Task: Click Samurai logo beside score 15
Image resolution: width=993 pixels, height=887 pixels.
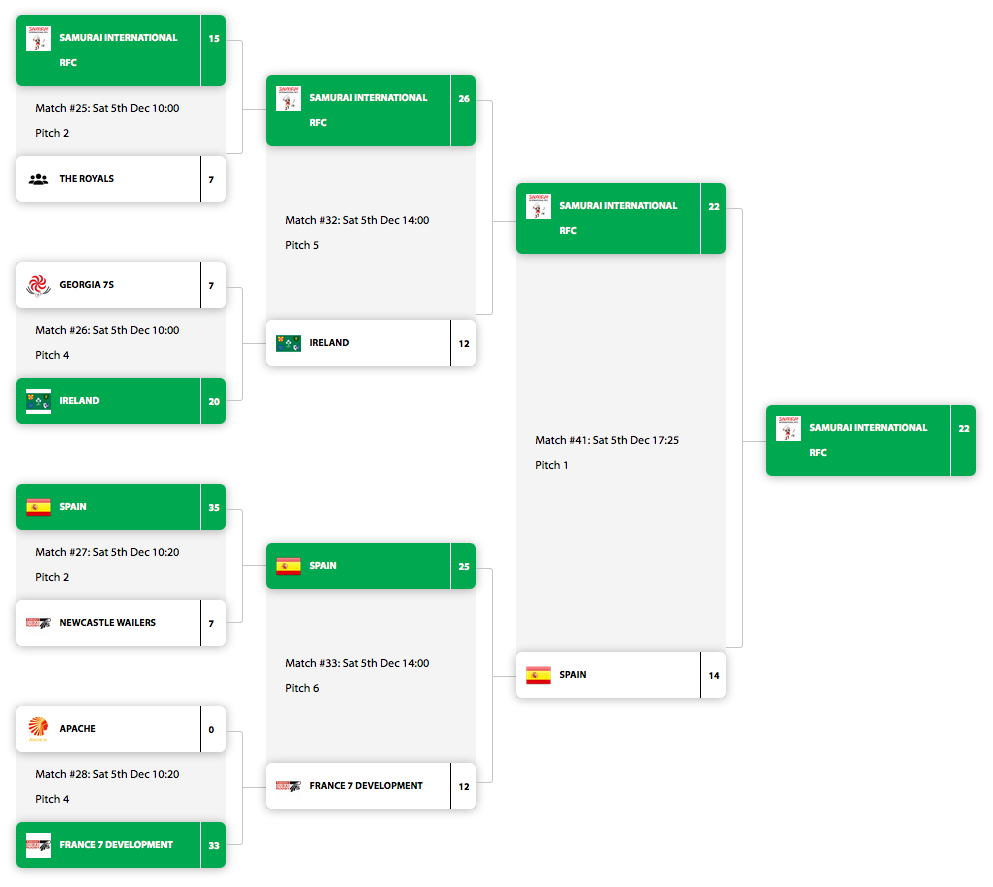Action: pyautogui.click(x=38, y=40)
